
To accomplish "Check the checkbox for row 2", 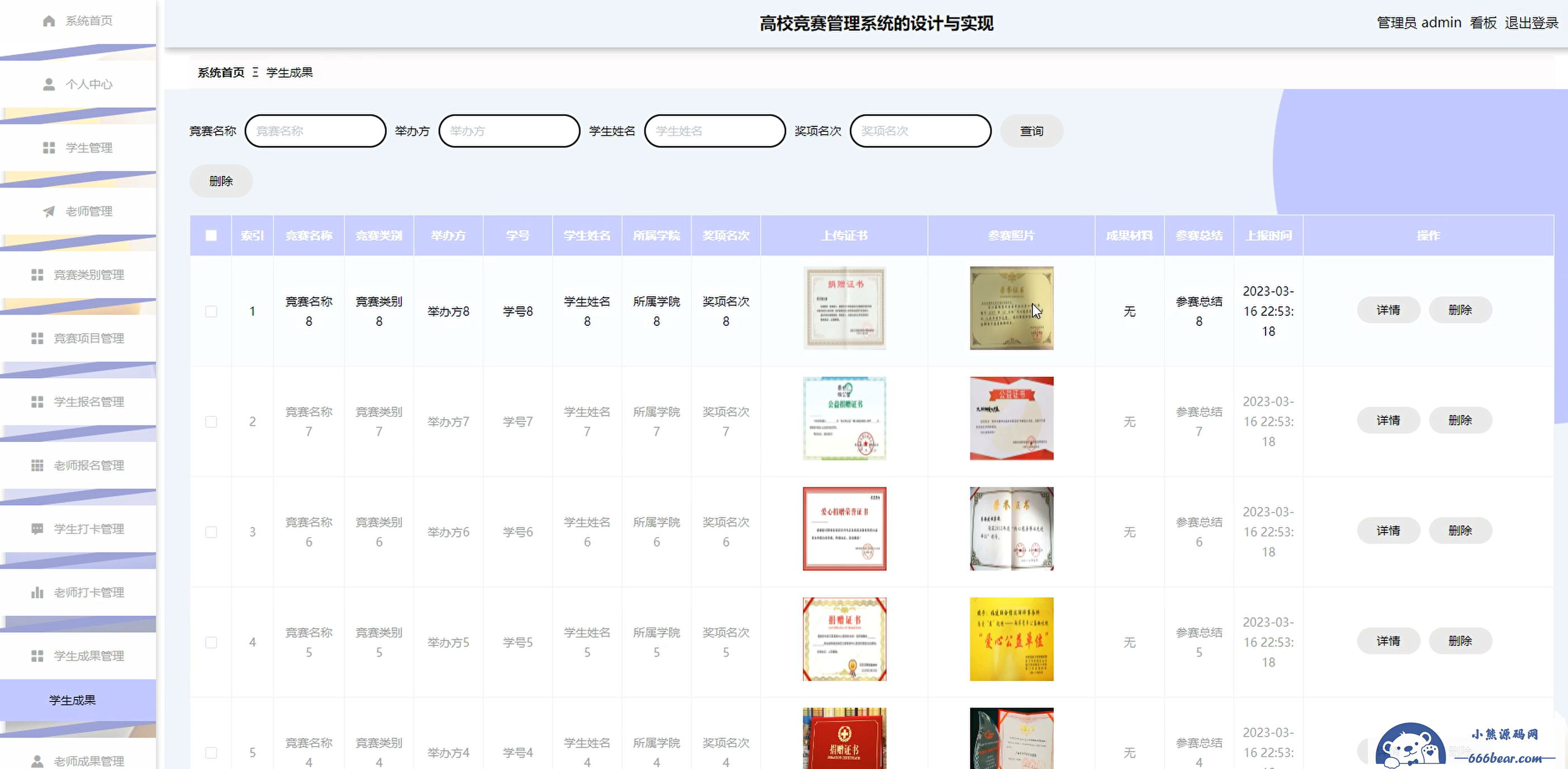I will [x=211, y=421].
